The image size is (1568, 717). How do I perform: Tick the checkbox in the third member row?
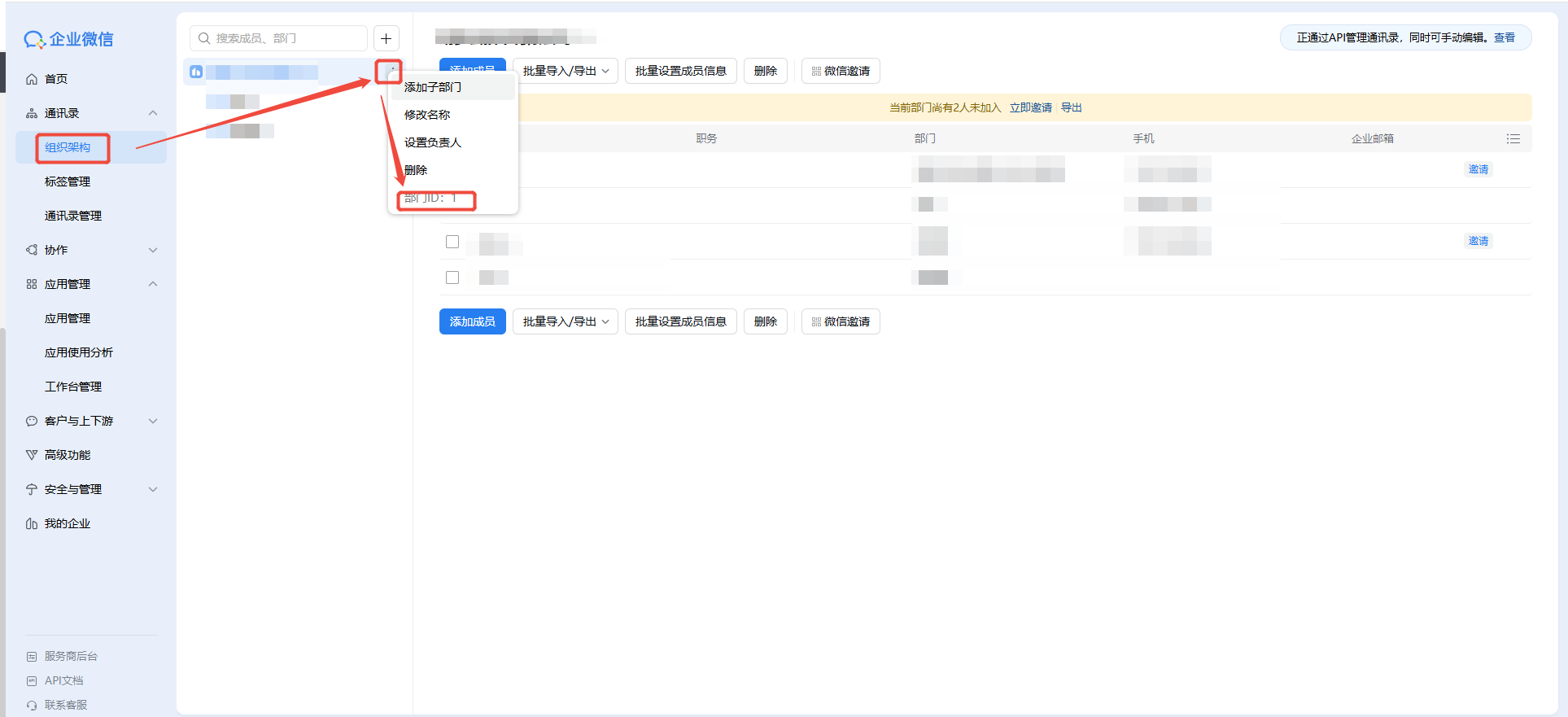(x=452, y=242)
